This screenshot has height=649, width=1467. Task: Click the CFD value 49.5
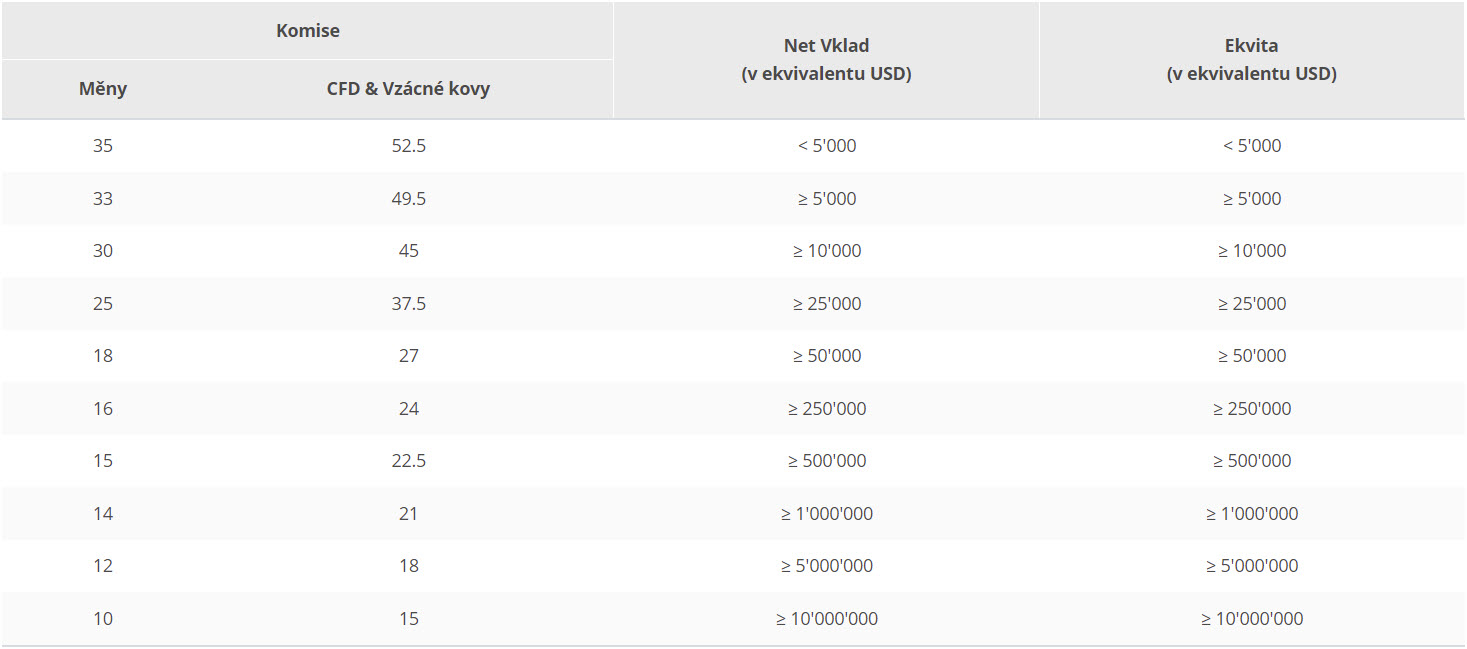click(408, 199)
